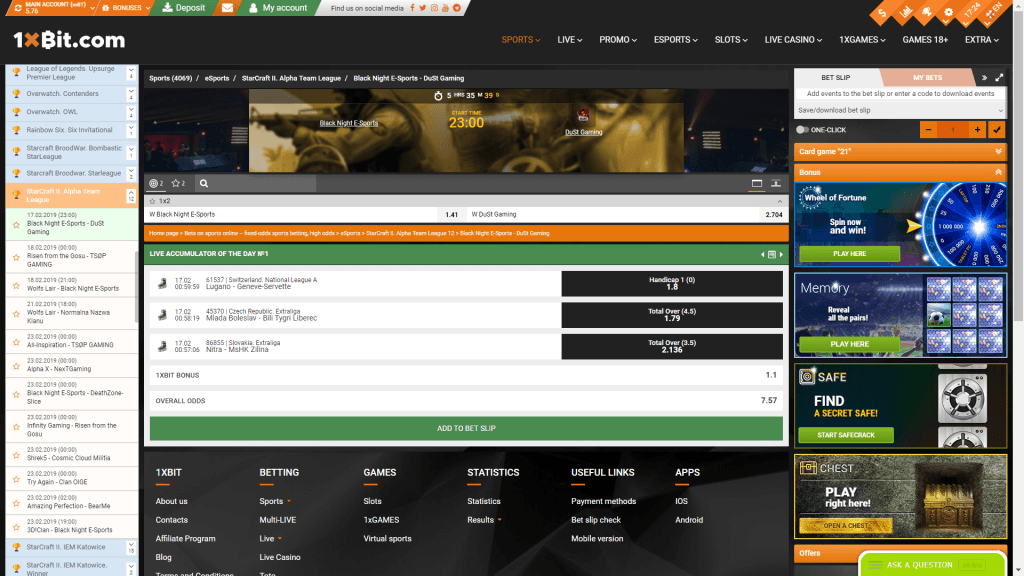Viewport: 1024px width, 576px height.
Task: Toggle the One-Click betting switch
Action: tap(803, 130)
